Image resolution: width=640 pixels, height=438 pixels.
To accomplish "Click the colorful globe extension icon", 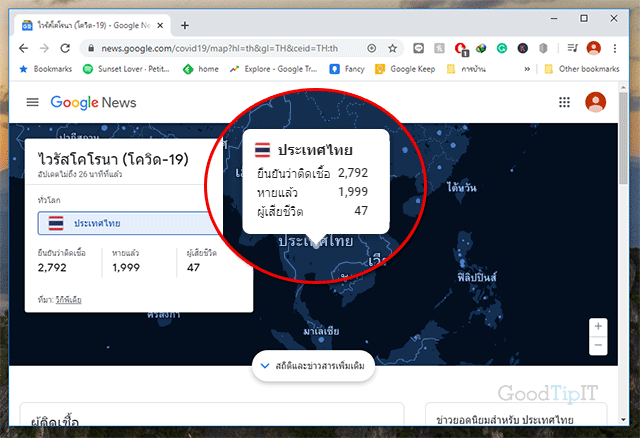I will (481, 49).
